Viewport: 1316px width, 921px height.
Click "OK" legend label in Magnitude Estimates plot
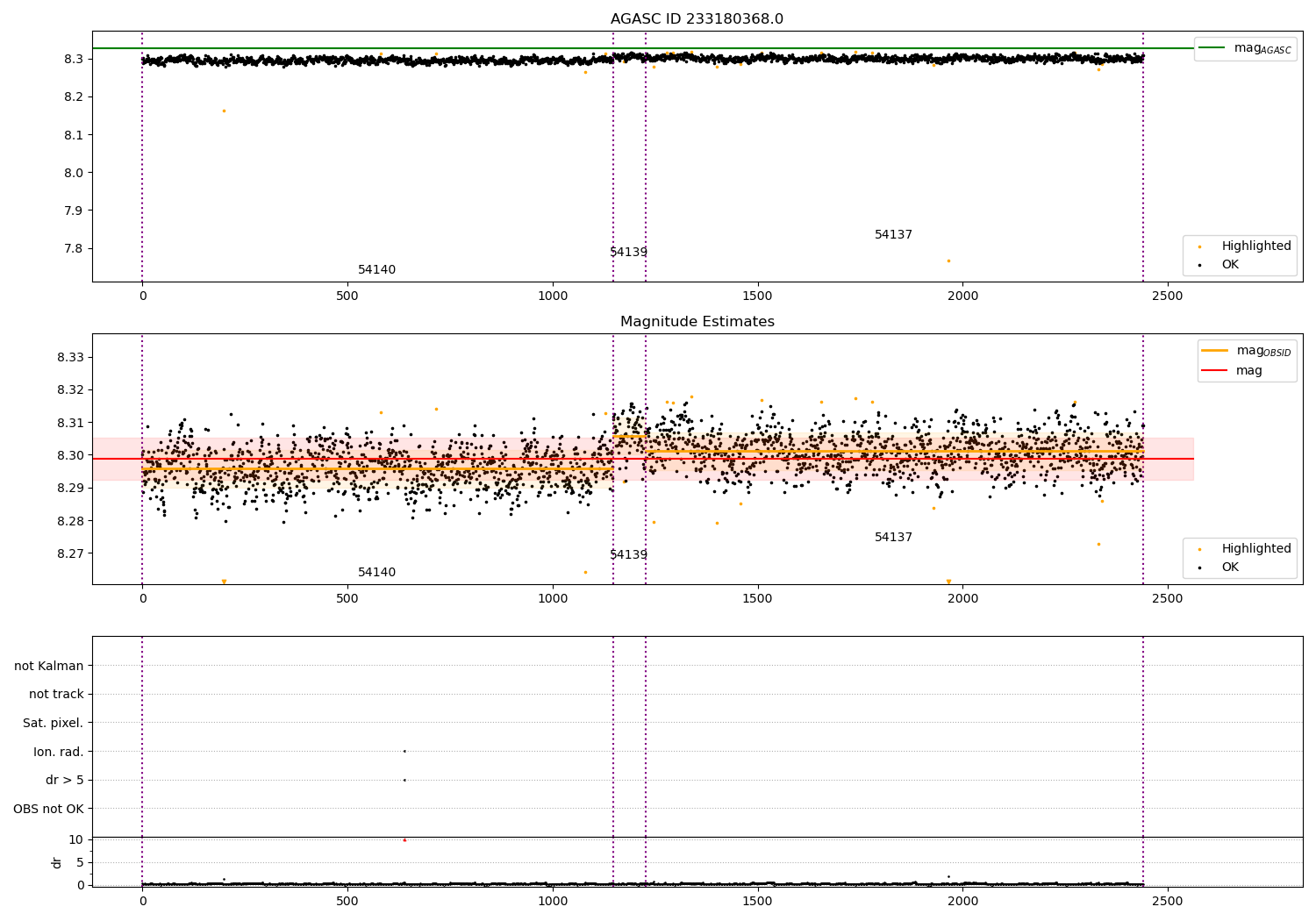1230,567
